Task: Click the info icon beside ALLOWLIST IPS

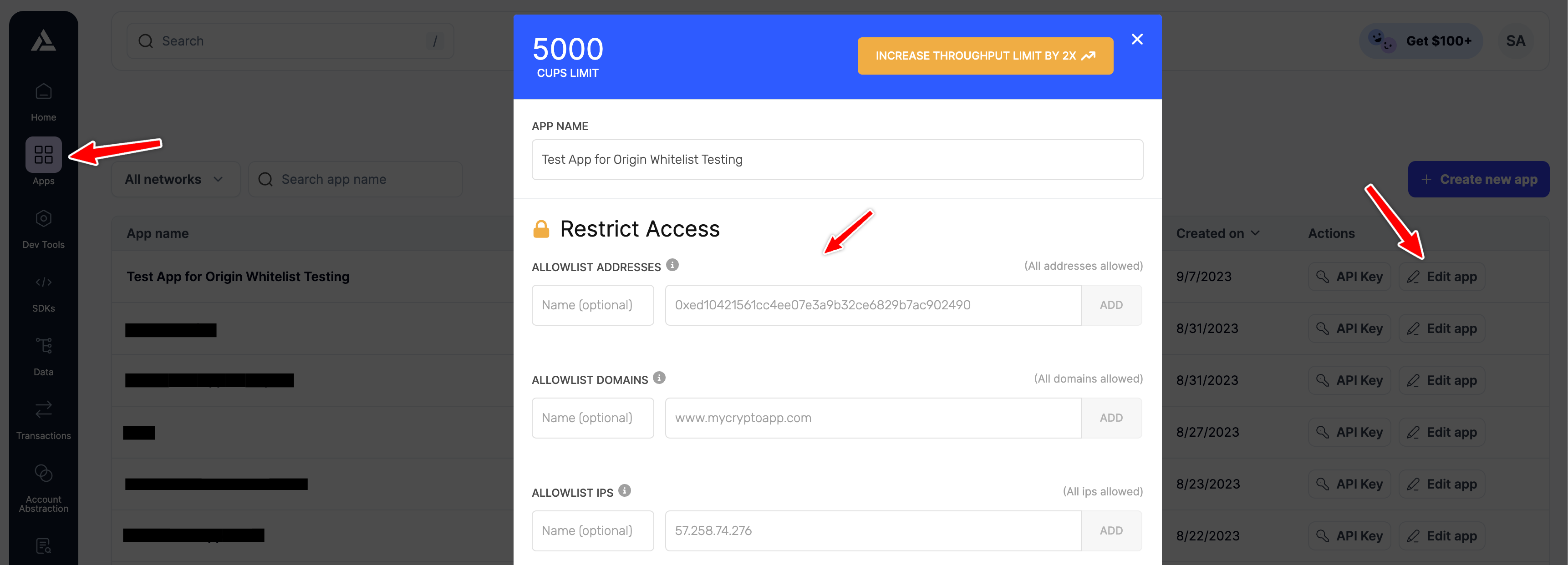Action: 625,490
